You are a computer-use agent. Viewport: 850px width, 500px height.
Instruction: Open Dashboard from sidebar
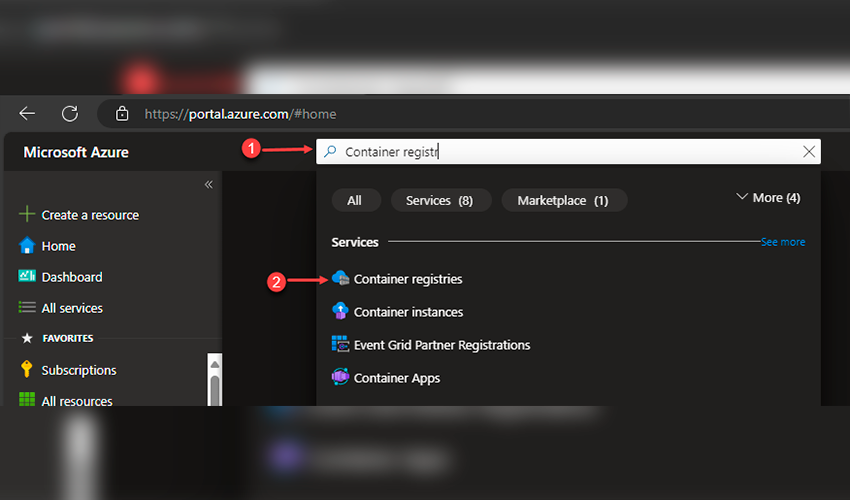[72, 277]
